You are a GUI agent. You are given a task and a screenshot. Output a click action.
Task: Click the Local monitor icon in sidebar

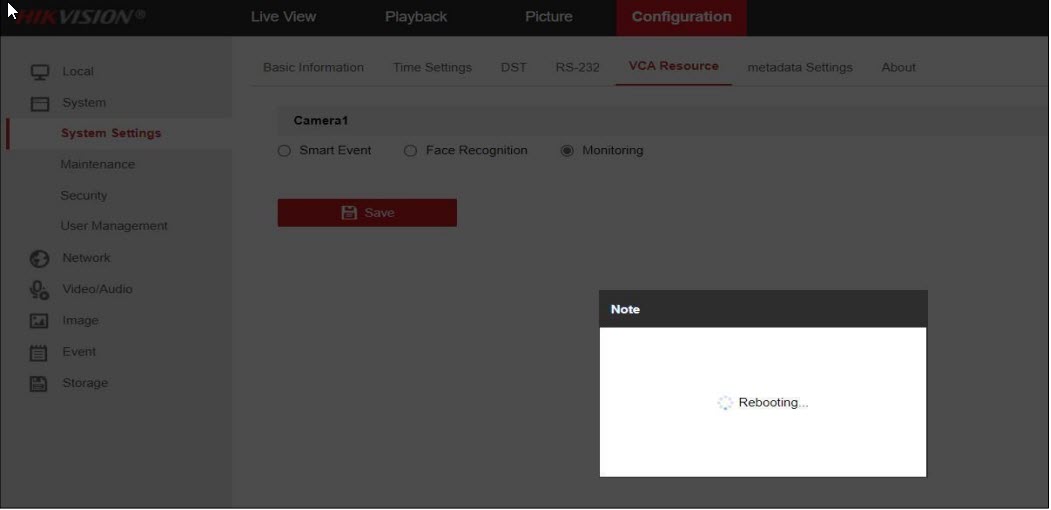tap(40, 72)
